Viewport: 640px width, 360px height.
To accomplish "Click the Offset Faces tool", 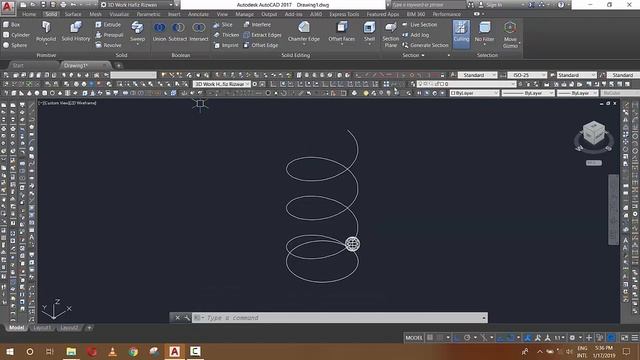I will (x=342, y=32).
